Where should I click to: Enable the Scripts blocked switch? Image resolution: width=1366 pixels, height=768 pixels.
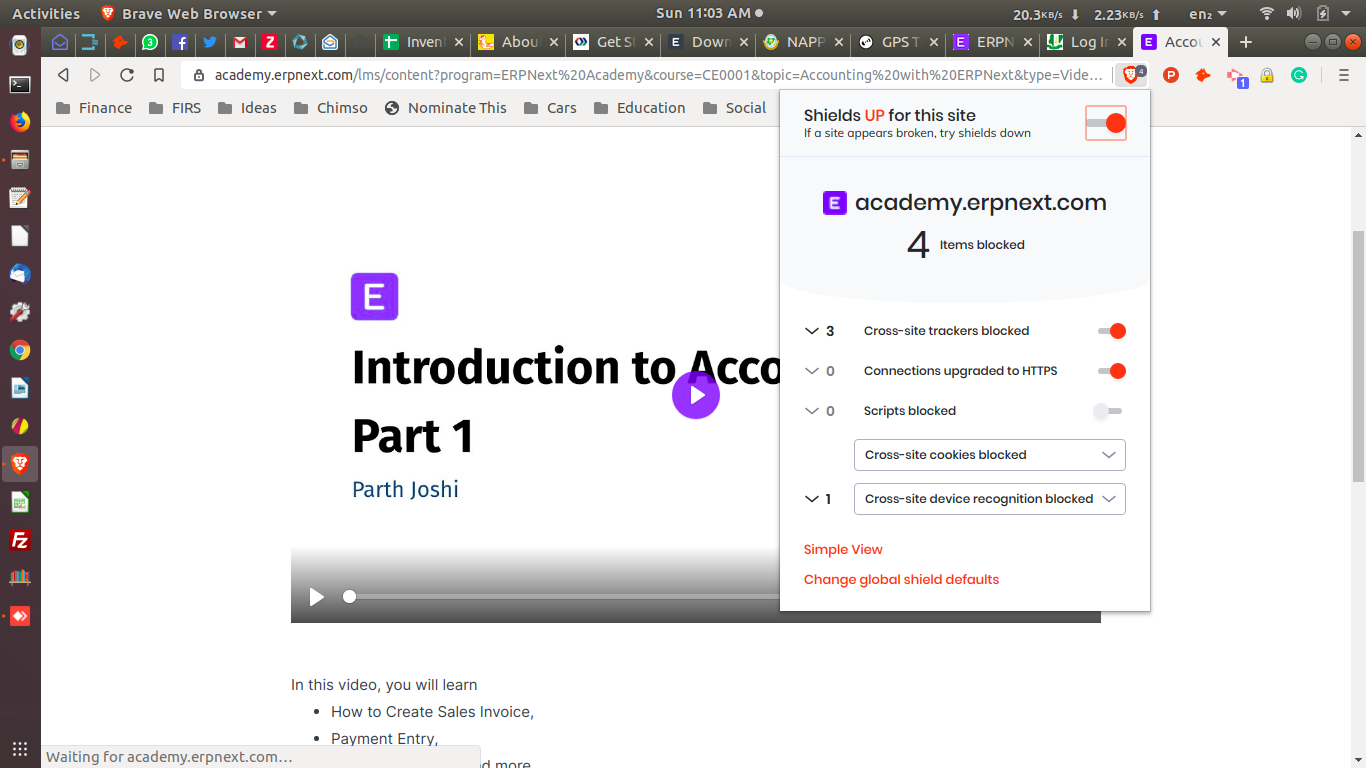tap(1108, 411)
